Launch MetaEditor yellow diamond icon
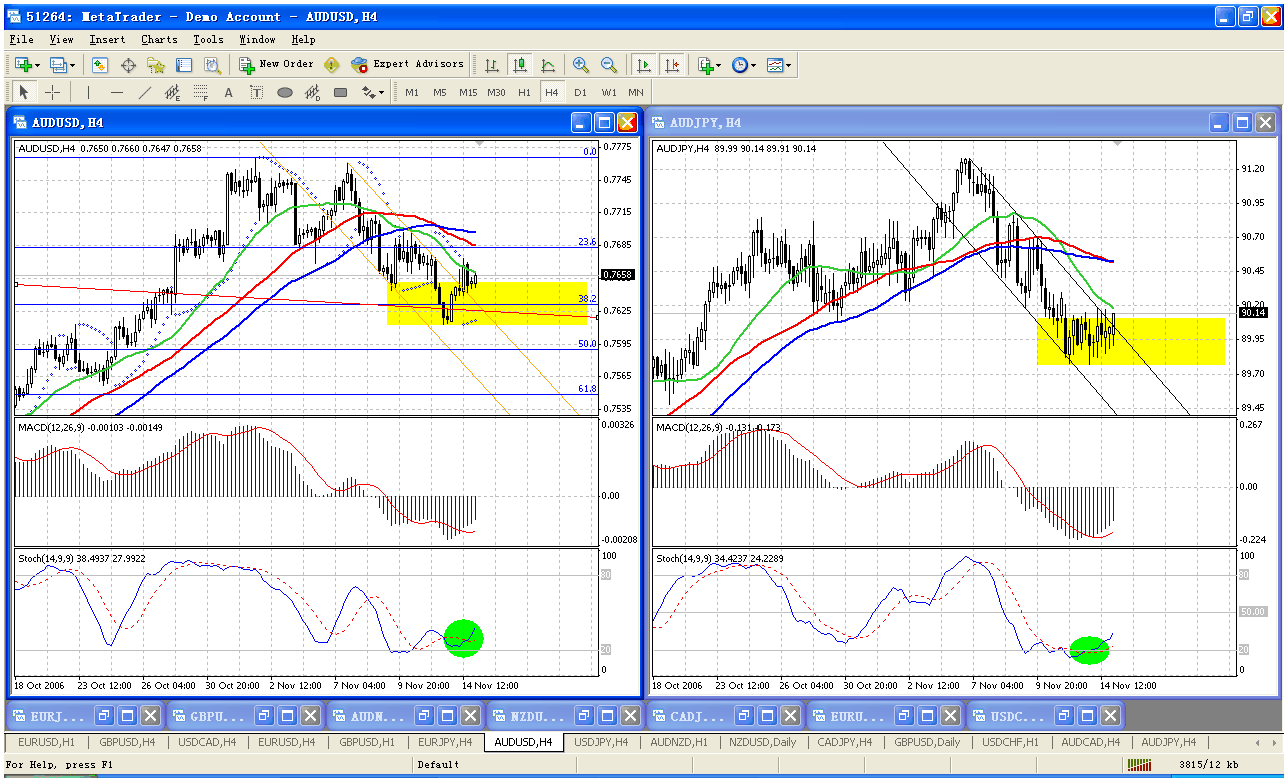This screenshot has height=778, width=1288. coord(332,65)
